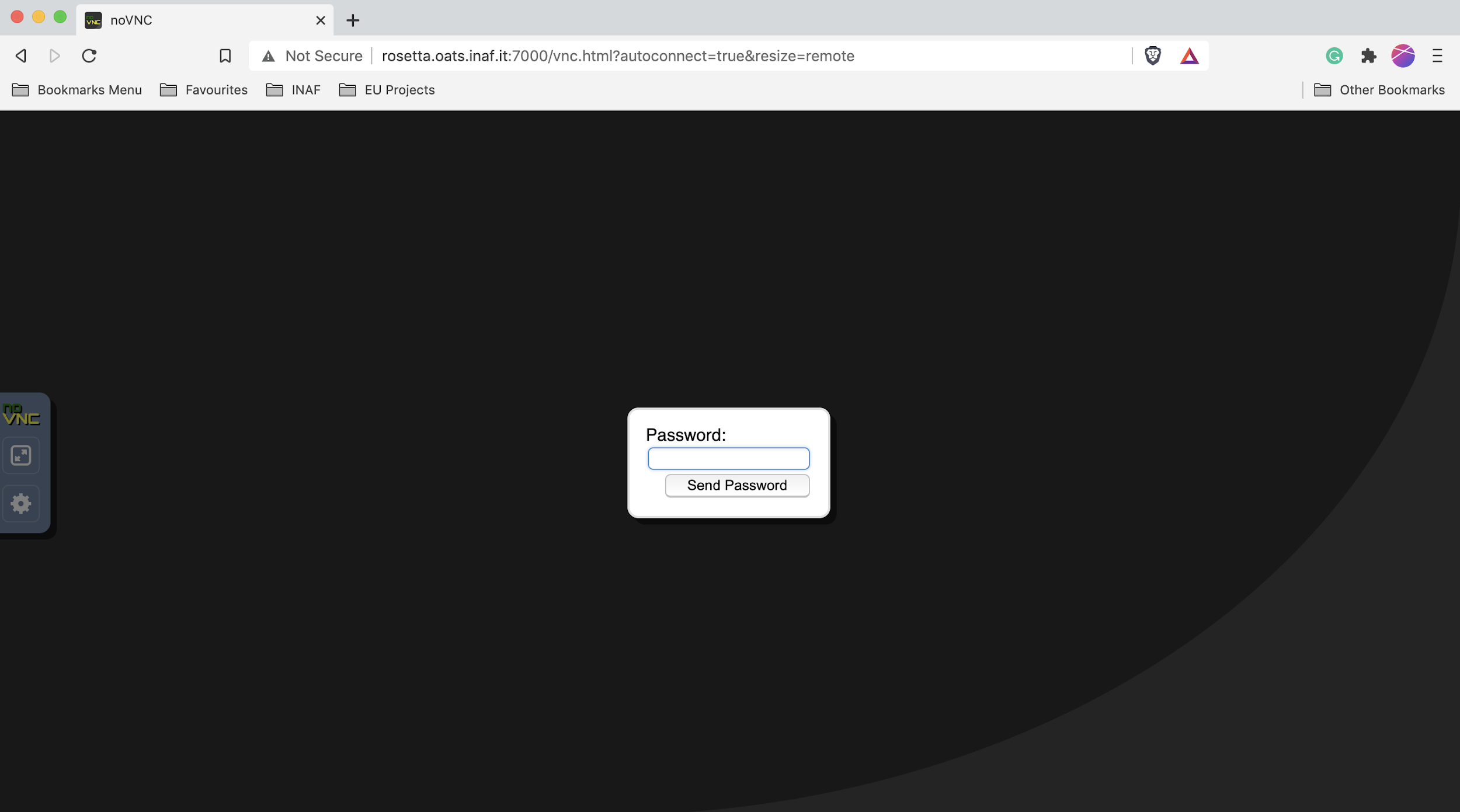Click the Not Secure warning indicator
The height and width of the screenshot is (812, 1460).
(x=312, y=56)
